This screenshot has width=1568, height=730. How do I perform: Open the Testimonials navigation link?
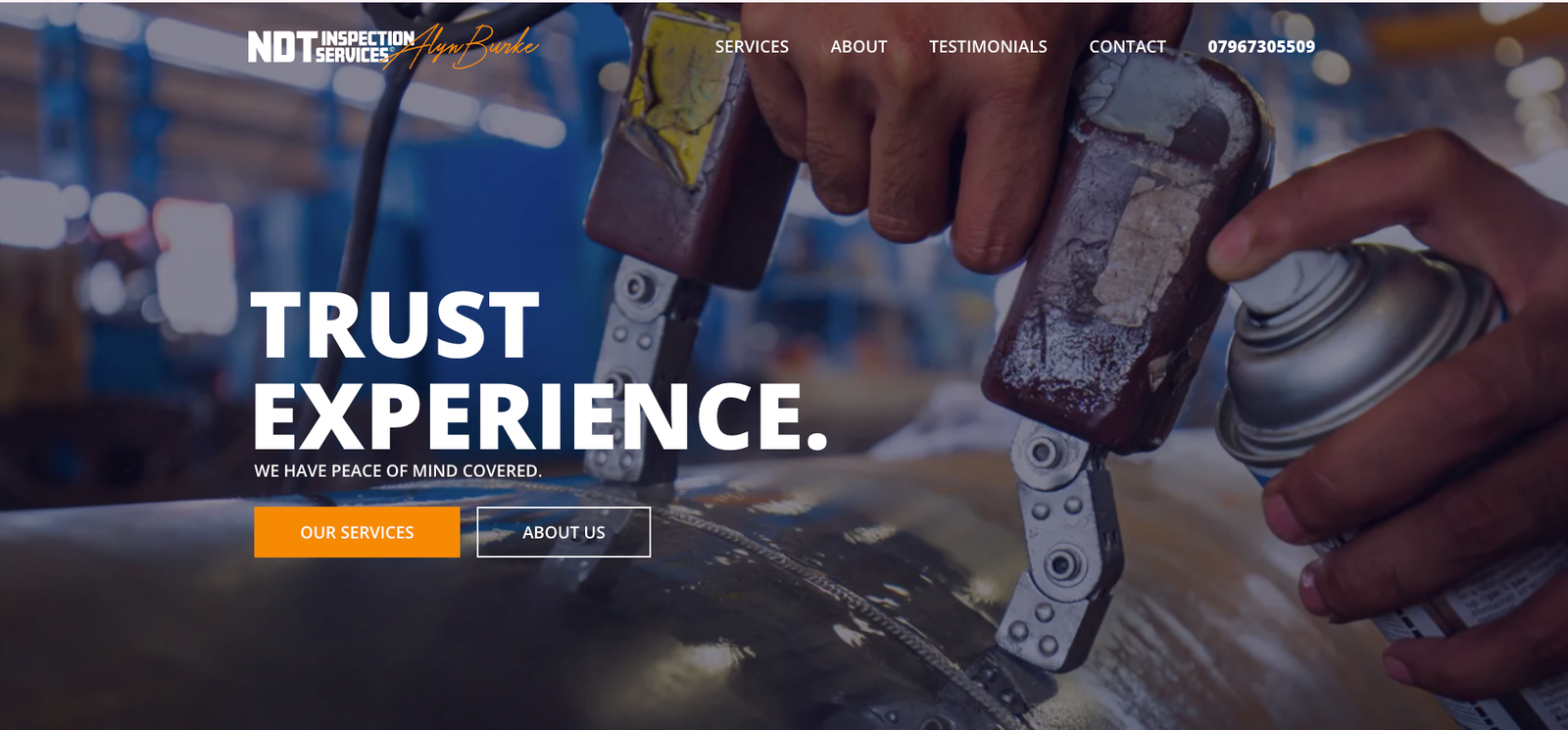(988, 46)
